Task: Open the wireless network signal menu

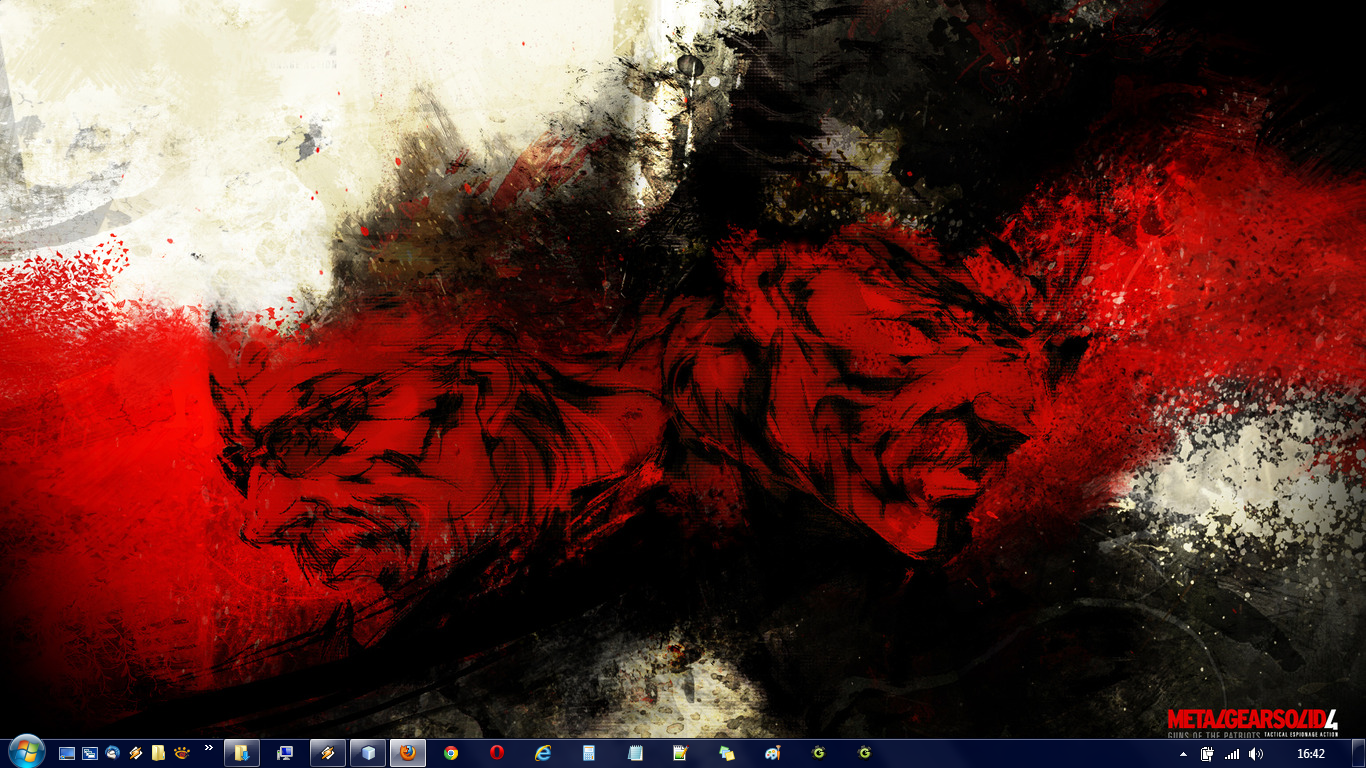Action: click(1232, 754)
